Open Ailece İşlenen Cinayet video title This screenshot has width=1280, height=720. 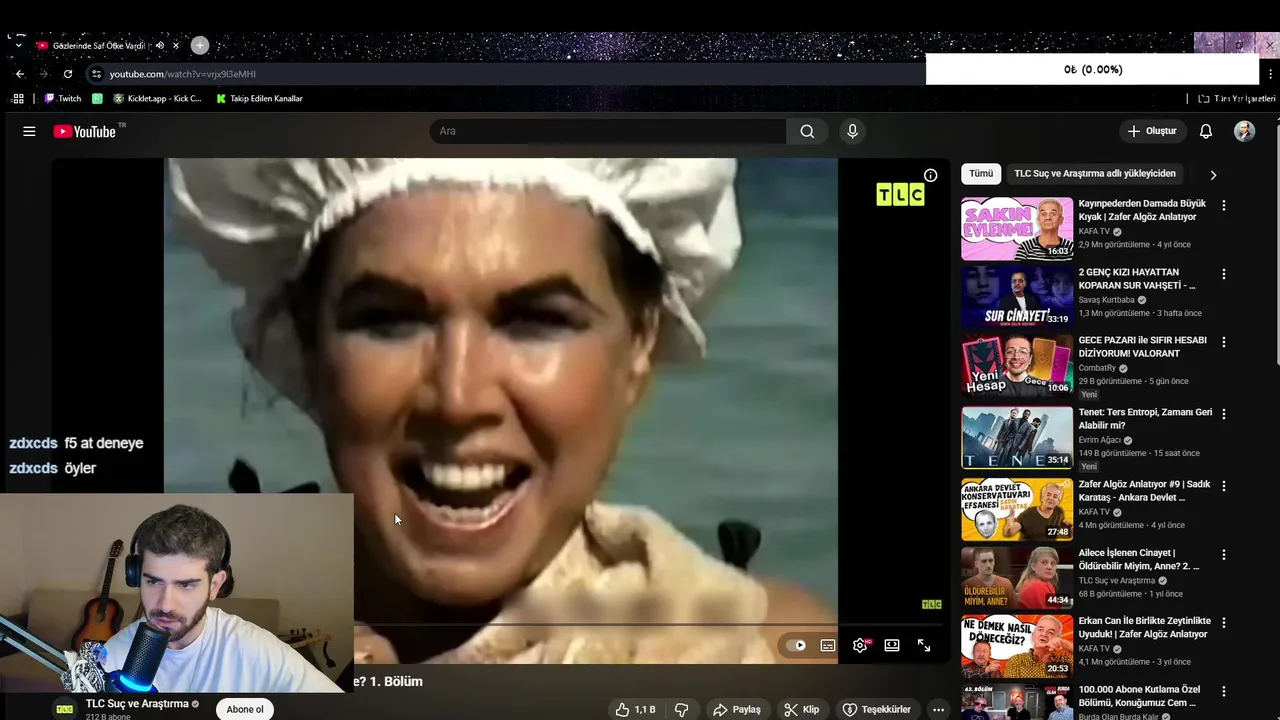[1138, 559]
